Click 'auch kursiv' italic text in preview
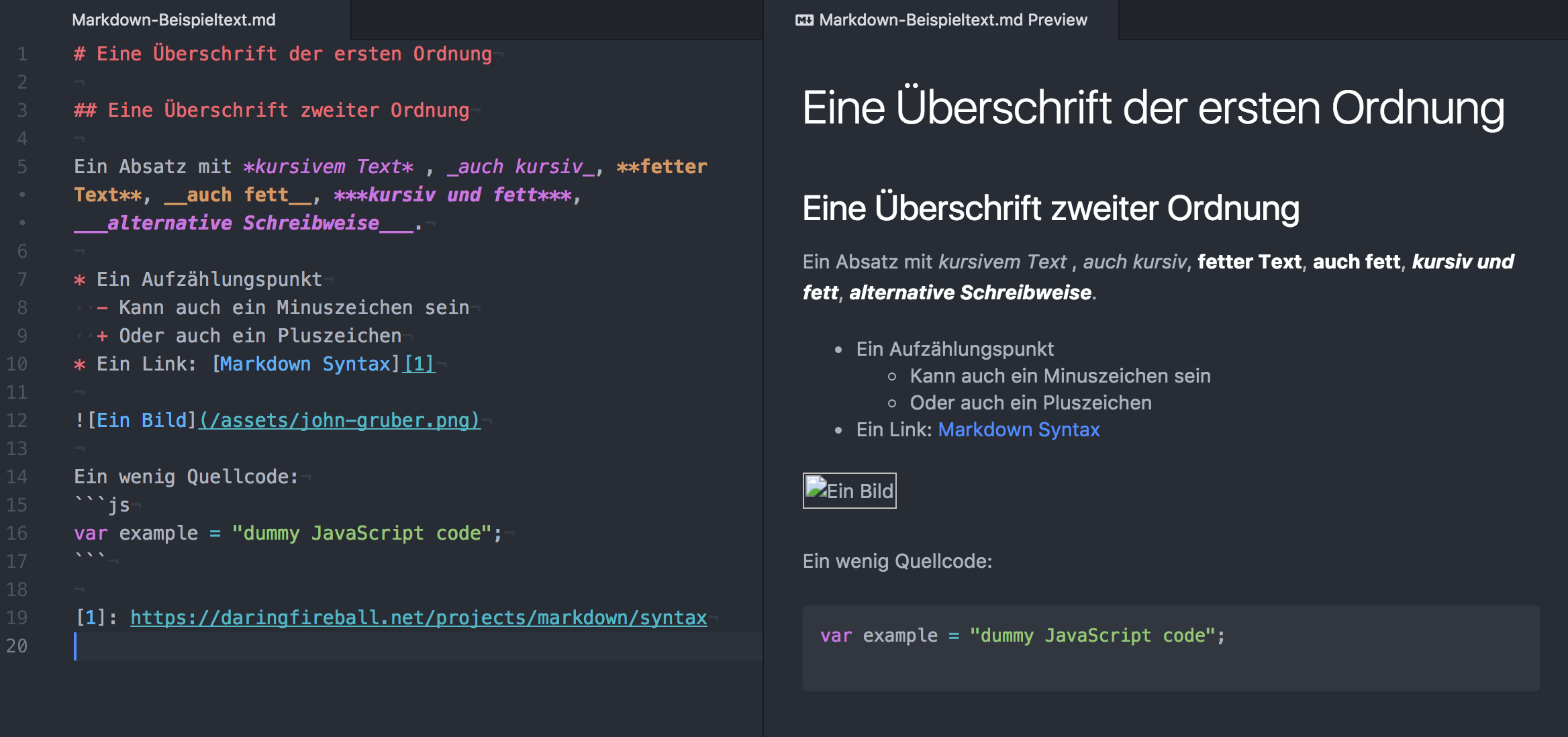 (1134, 262)
